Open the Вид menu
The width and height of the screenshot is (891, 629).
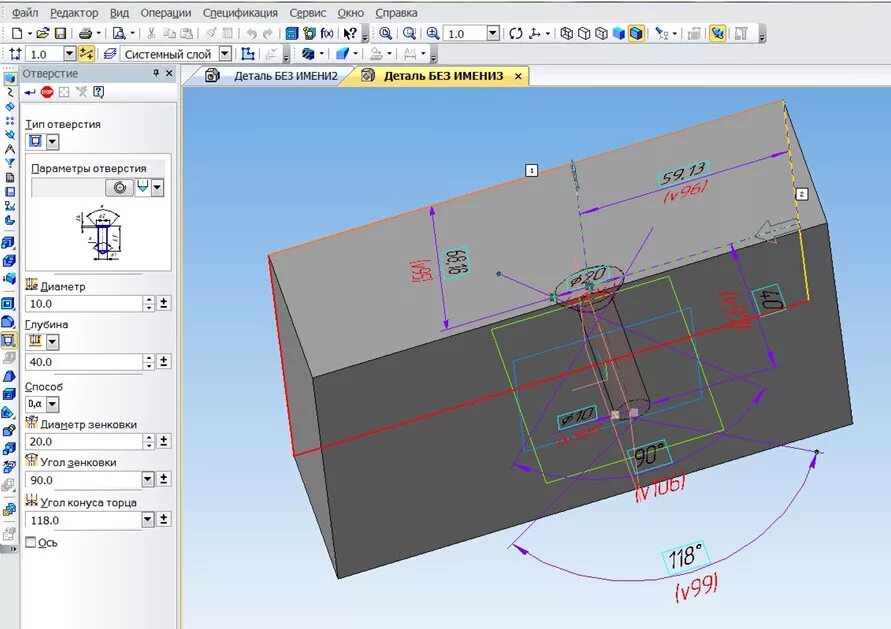coord(119,13)
